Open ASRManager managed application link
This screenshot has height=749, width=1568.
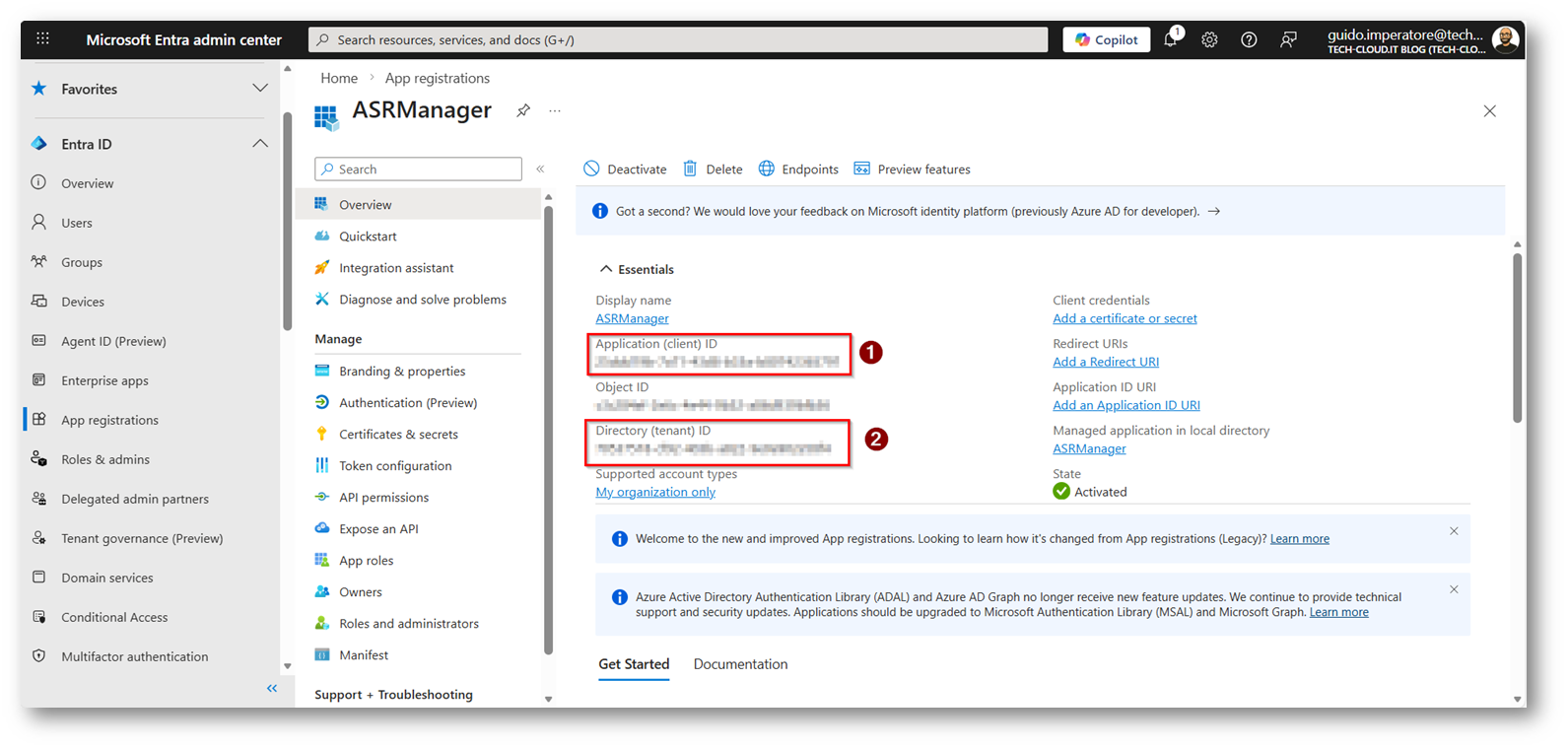pos(1089,448)
